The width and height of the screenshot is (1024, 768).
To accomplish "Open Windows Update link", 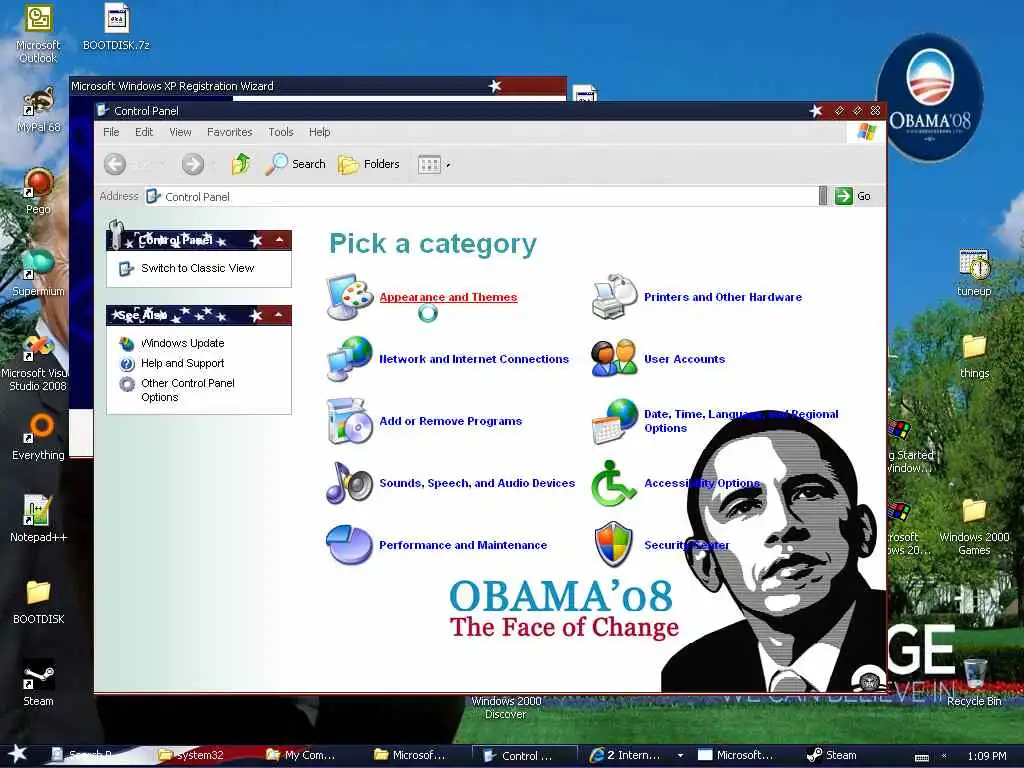I will click(182, 344).
